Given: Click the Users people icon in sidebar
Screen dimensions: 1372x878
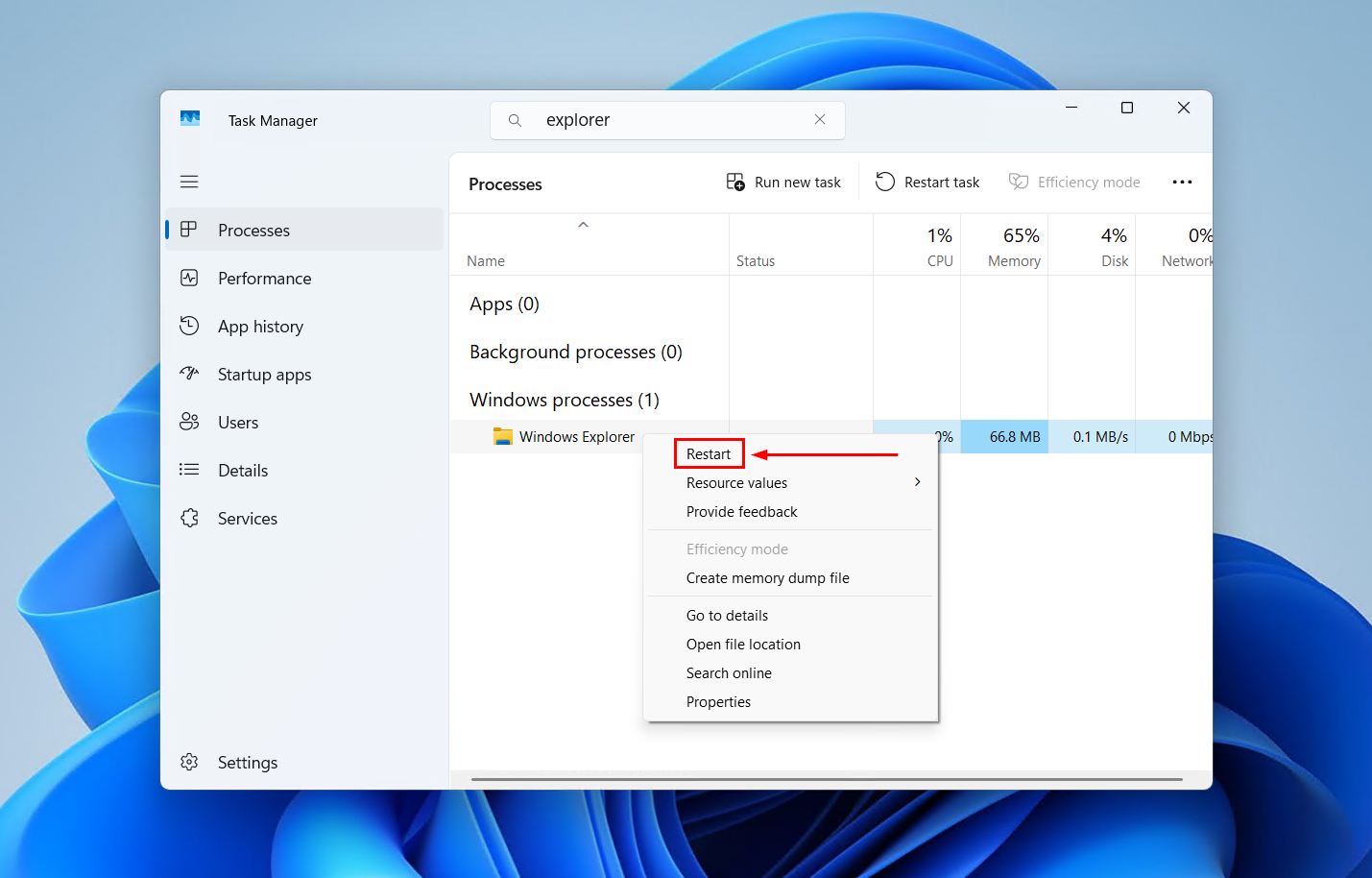Looking at the screenshot, I should tap(189, 422).
